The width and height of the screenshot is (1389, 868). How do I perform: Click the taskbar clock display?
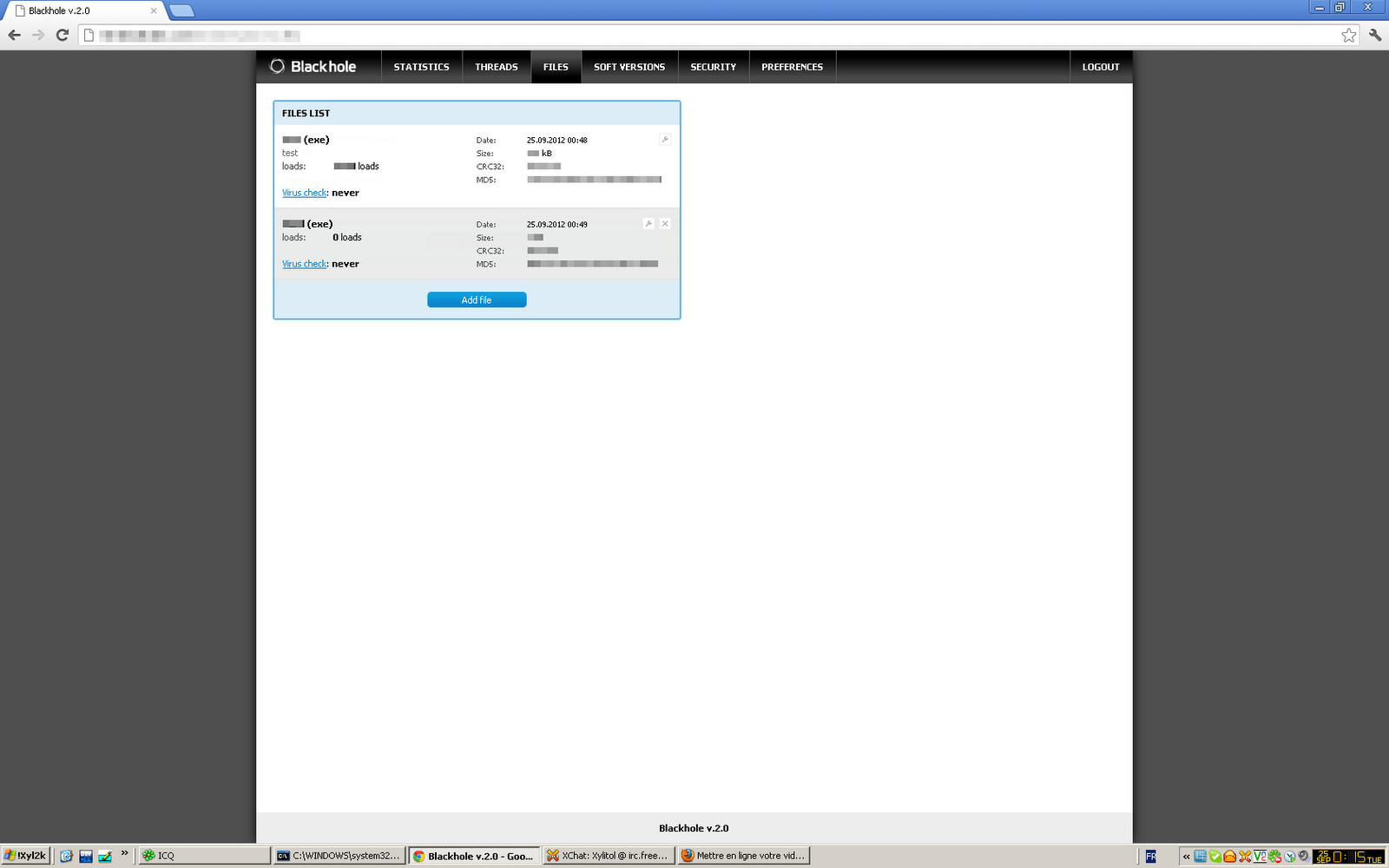[1349, 857]
